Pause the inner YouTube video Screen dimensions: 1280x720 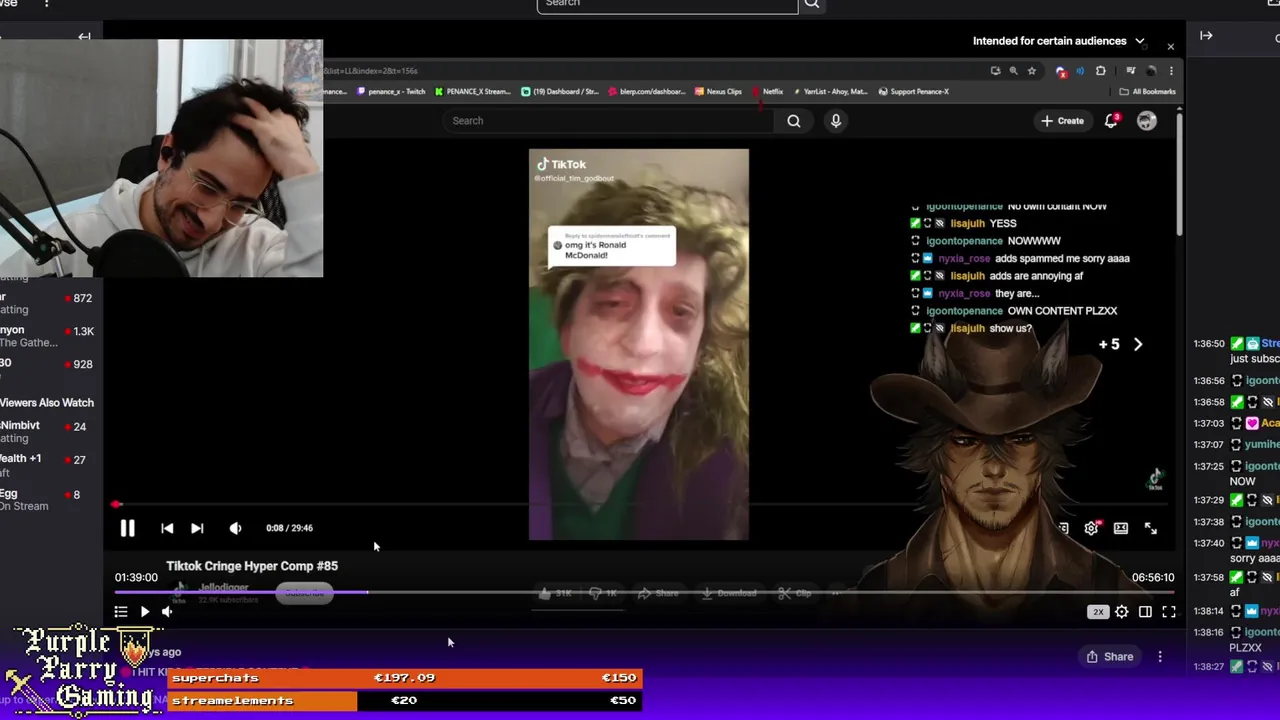pyautogui.click(x=128, y=528)
